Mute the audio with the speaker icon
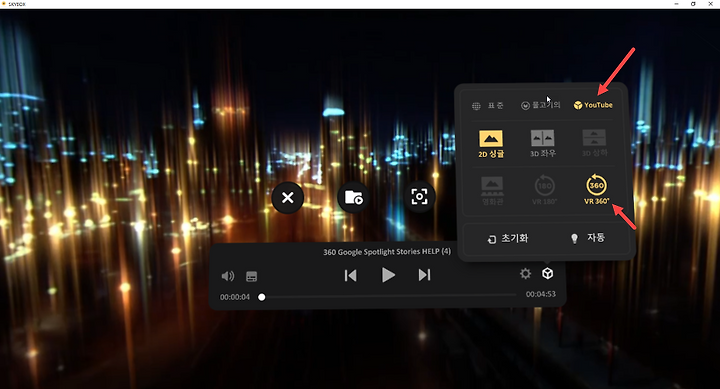 point(228,276)
